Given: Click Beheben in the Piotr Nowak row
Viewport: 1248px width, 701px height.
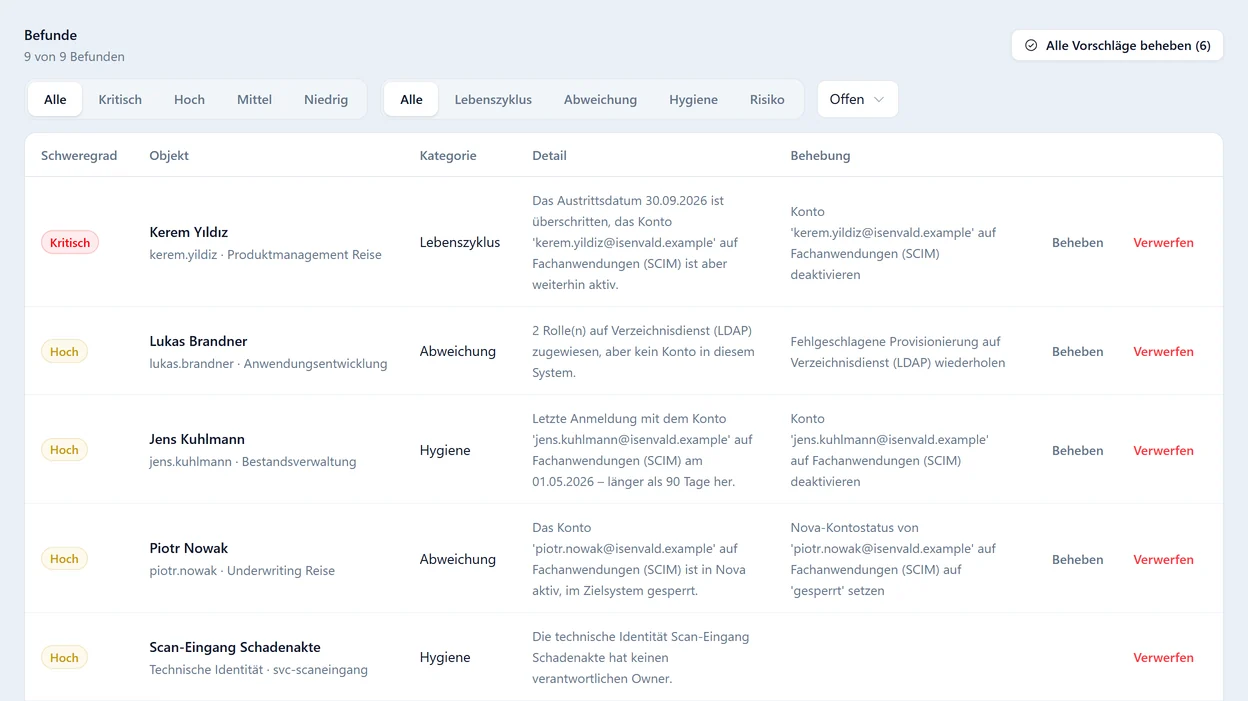Looking at the screenshot, I should point(1077,559).
